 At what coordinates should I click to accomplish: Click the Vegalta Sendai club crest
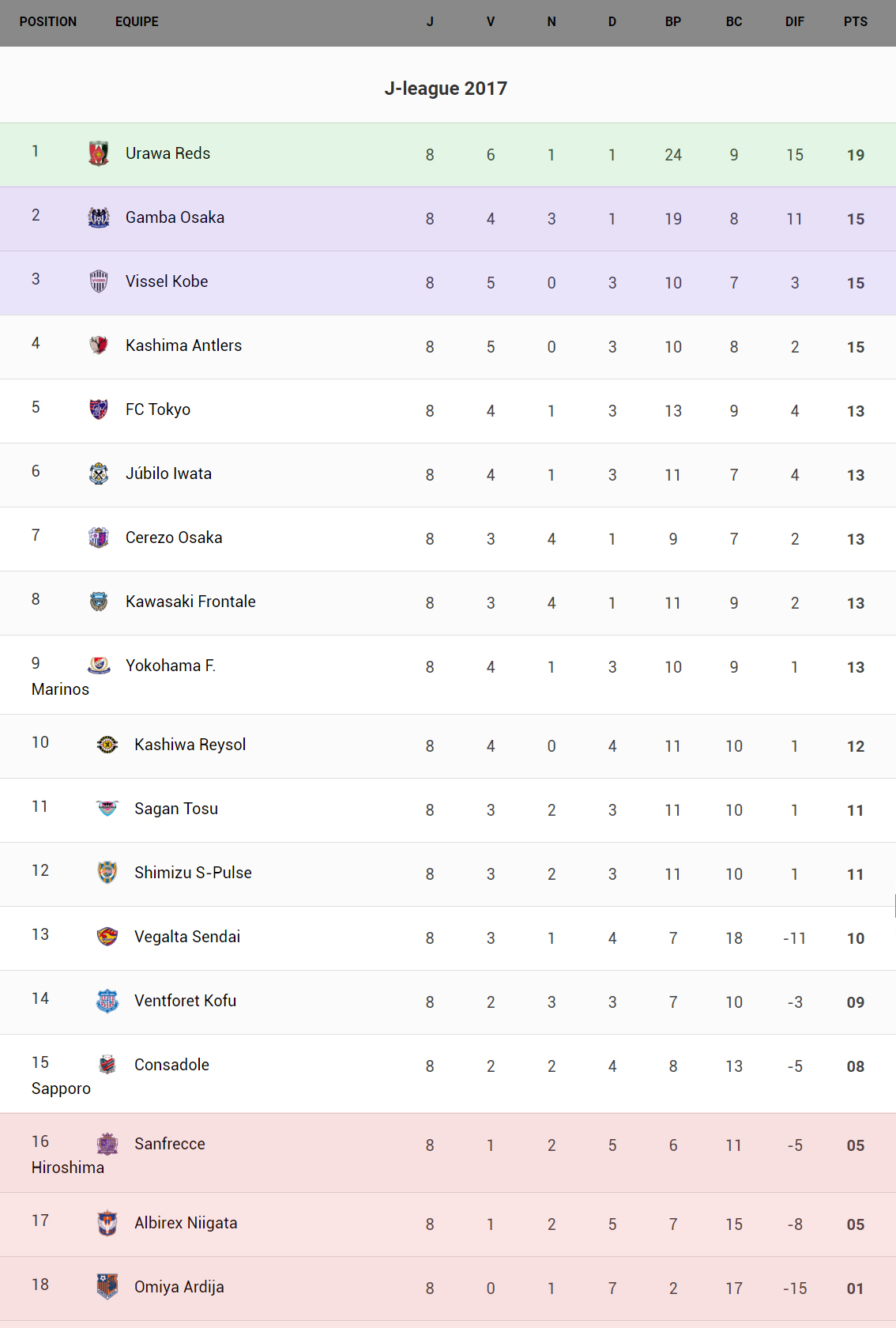(107, 937)
